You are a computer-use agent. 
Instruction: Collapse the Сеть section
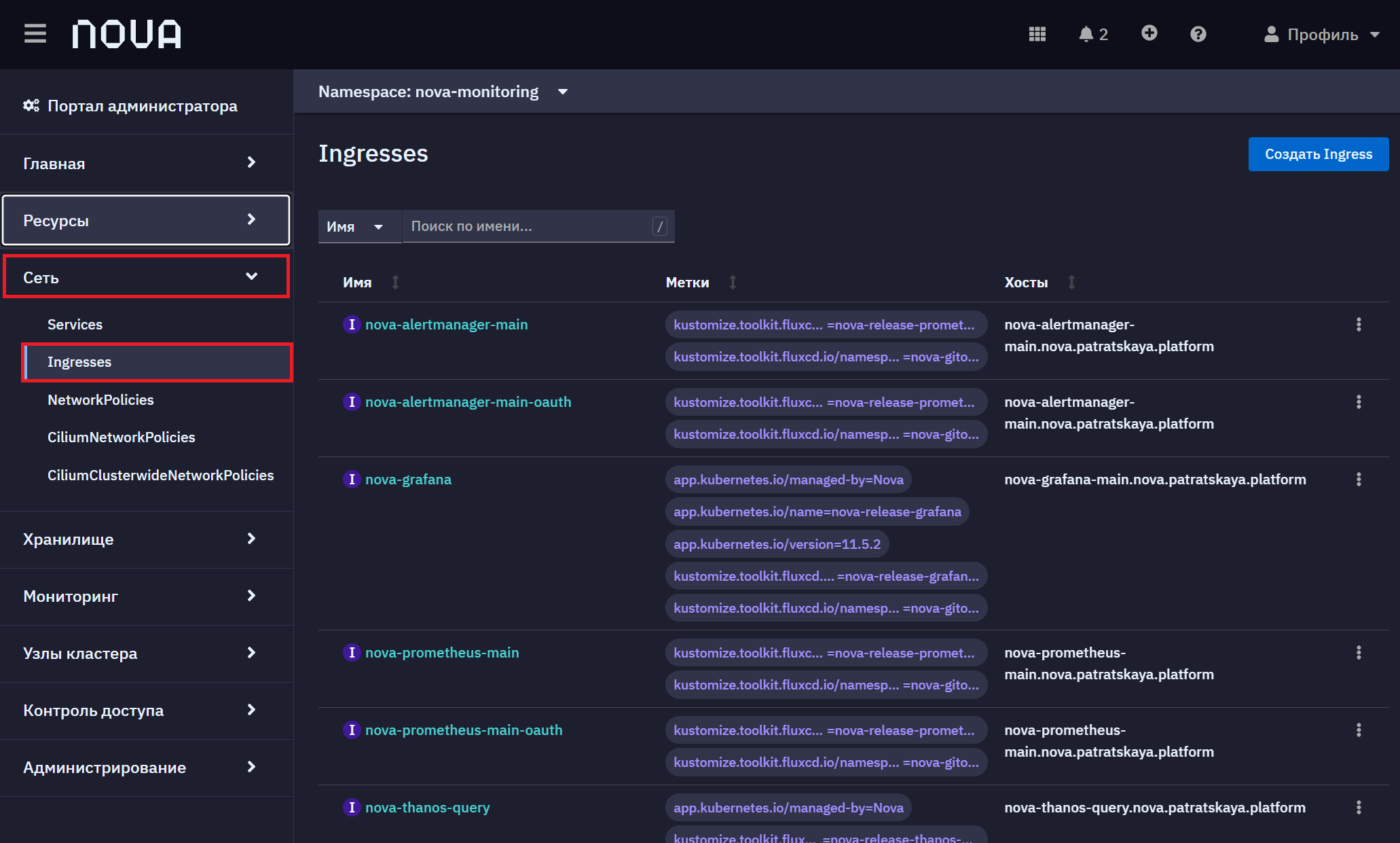(x=146, y=277)
